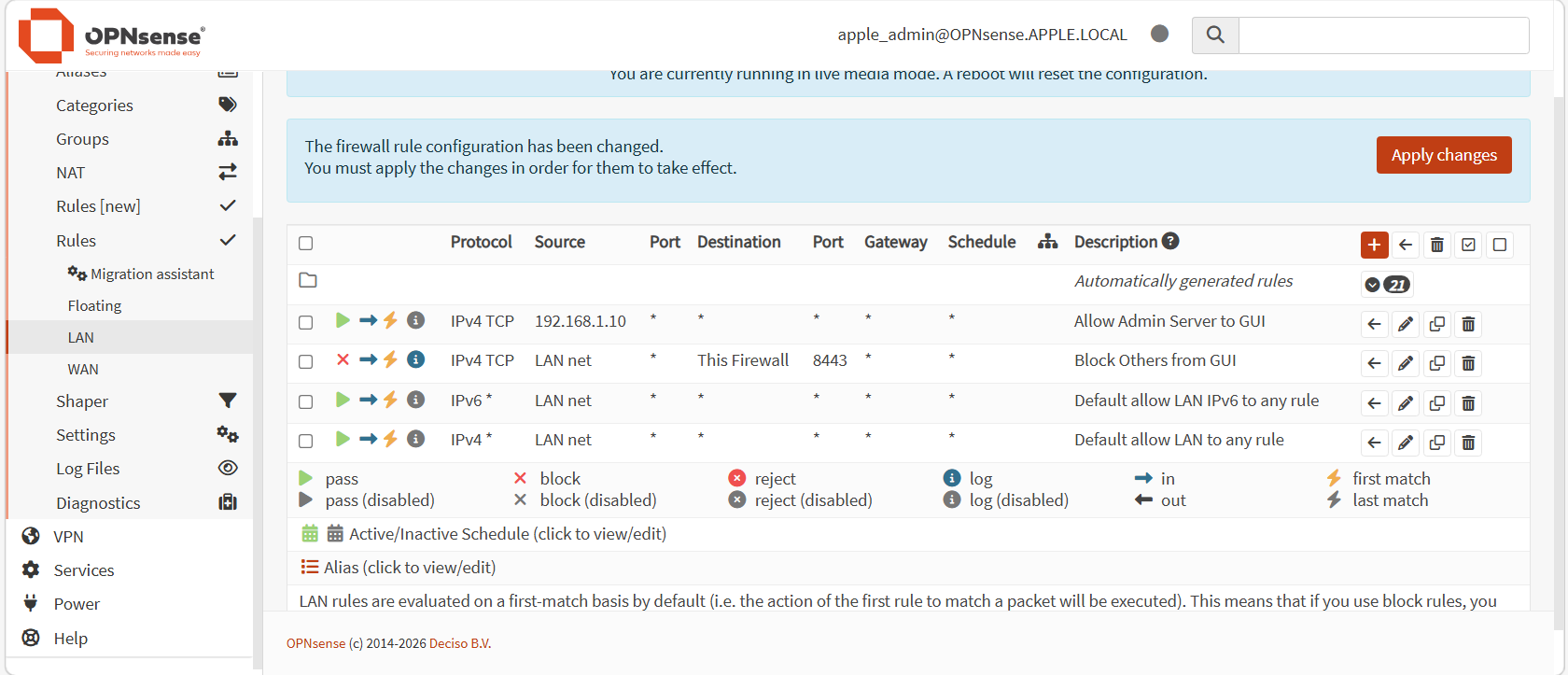Toggle the select-all rules checkbox
The image size is (1568, 675).
305,244
